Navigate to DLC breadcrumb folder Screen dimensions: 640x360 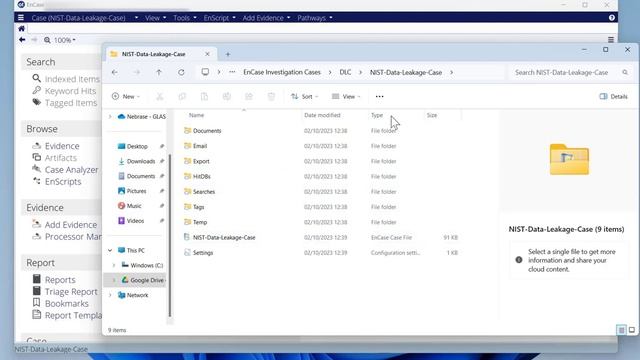click(345, 72)
